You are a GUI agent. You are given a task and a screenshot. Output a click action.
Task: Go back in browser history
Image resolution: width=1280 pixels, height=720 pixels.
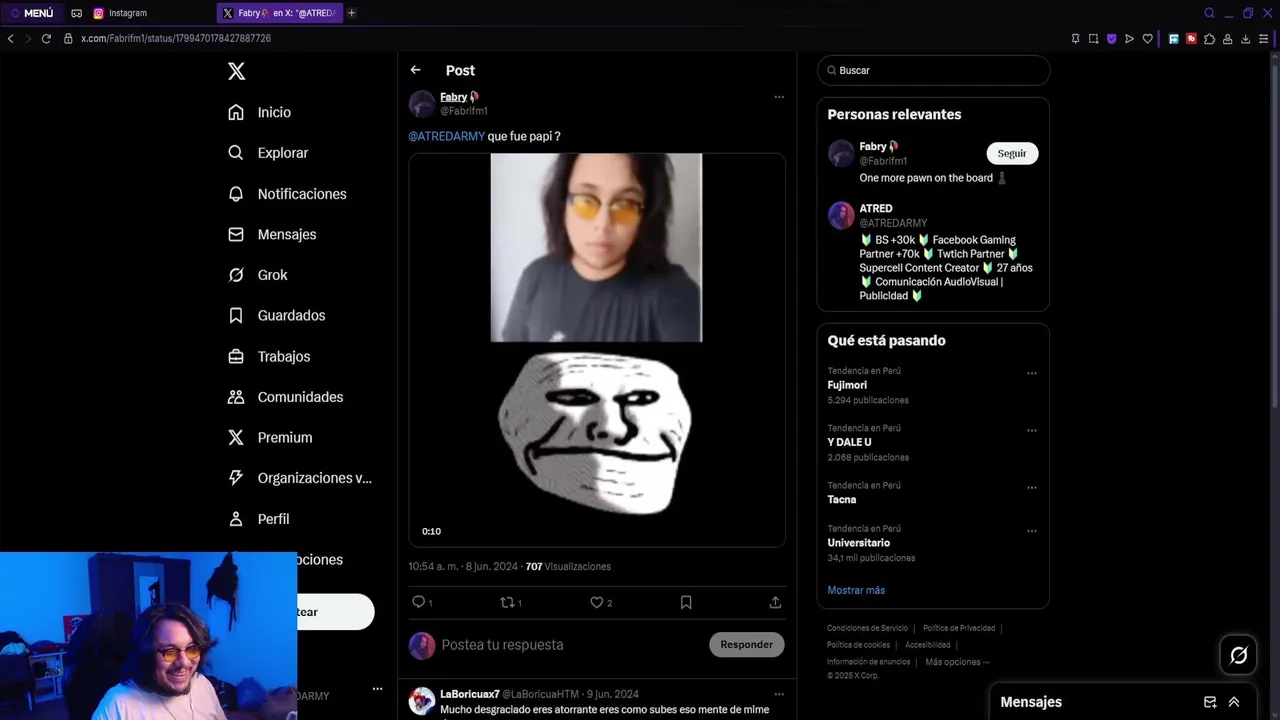point(10,38)
